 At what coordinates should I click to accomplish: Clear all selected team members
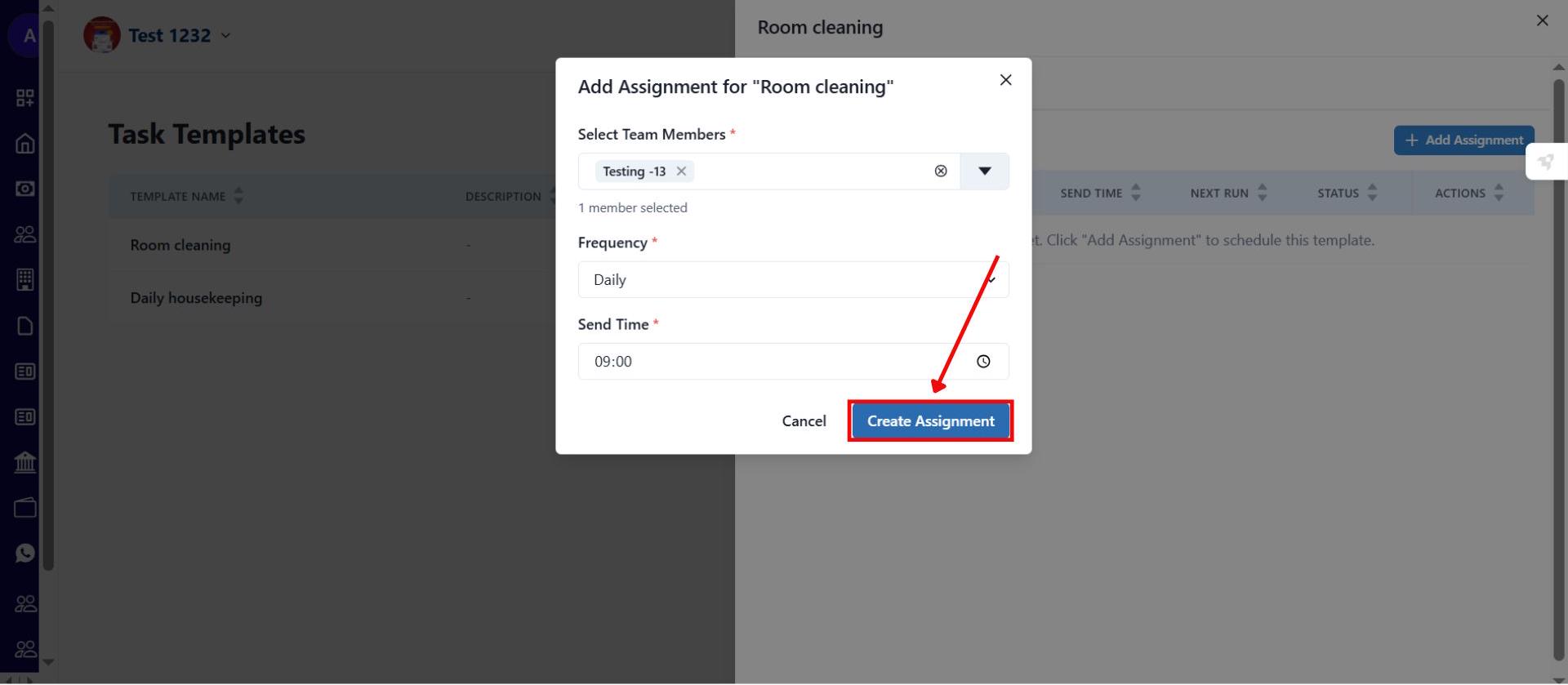[x=941, y=171]
